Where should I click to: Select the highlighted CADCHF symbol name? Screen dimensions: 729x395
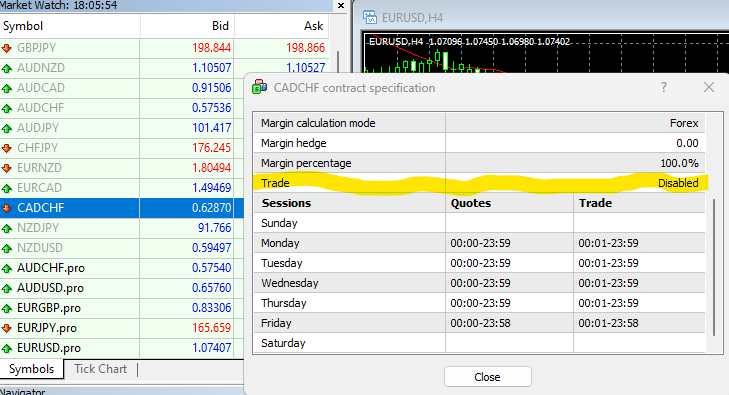tap(40, 208)
